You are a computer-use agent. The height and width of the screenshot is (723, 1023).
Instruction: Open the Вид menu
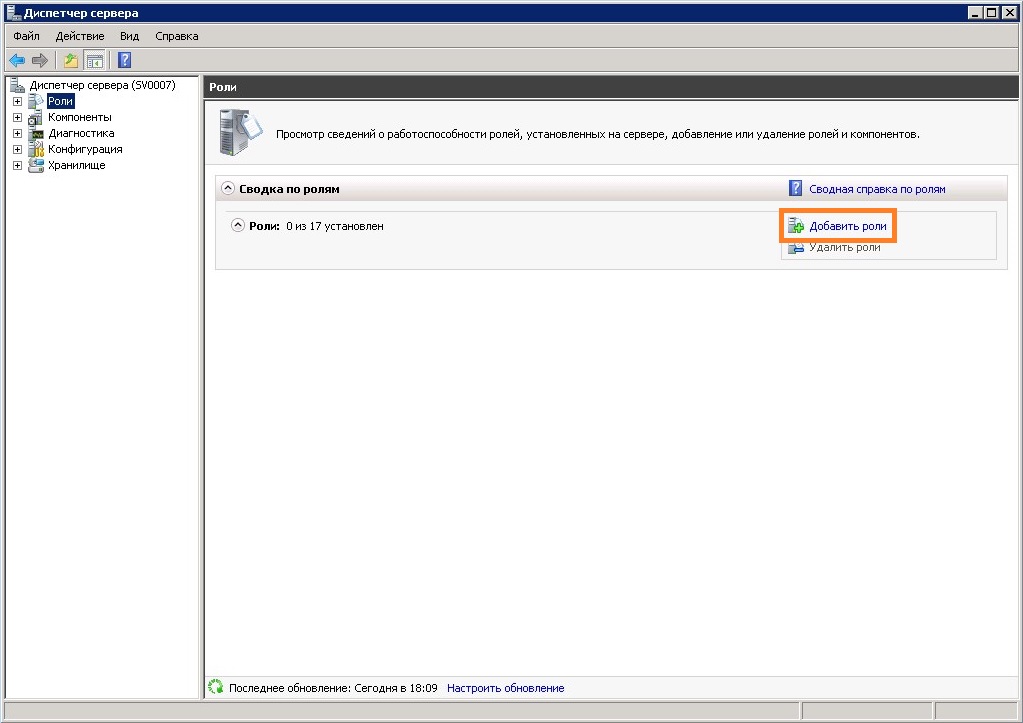(129, 36)
